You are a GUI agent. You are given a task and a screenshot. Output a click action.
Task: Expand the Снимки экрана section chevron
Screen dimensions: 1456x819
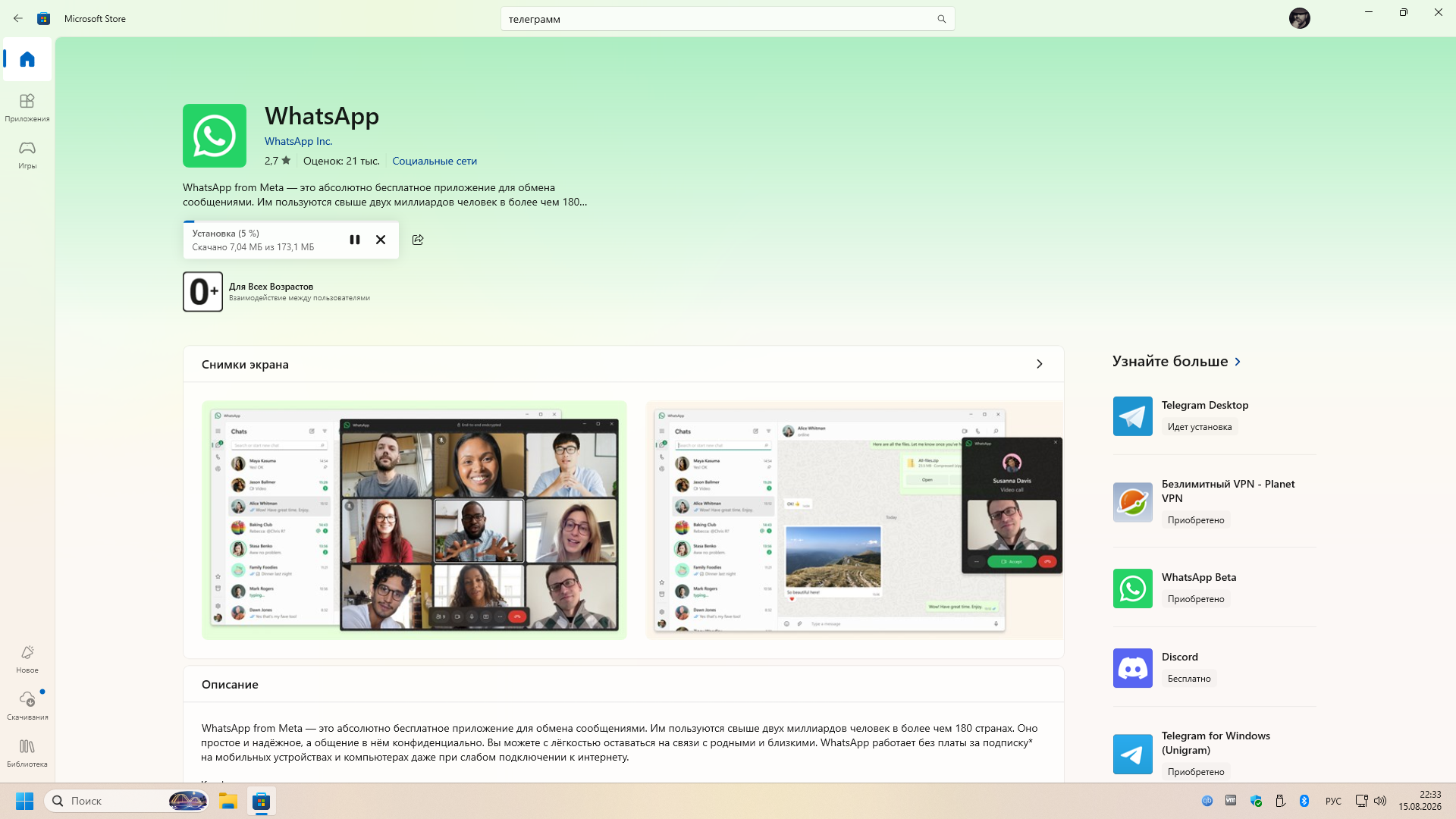click(x=1040, y=364)
